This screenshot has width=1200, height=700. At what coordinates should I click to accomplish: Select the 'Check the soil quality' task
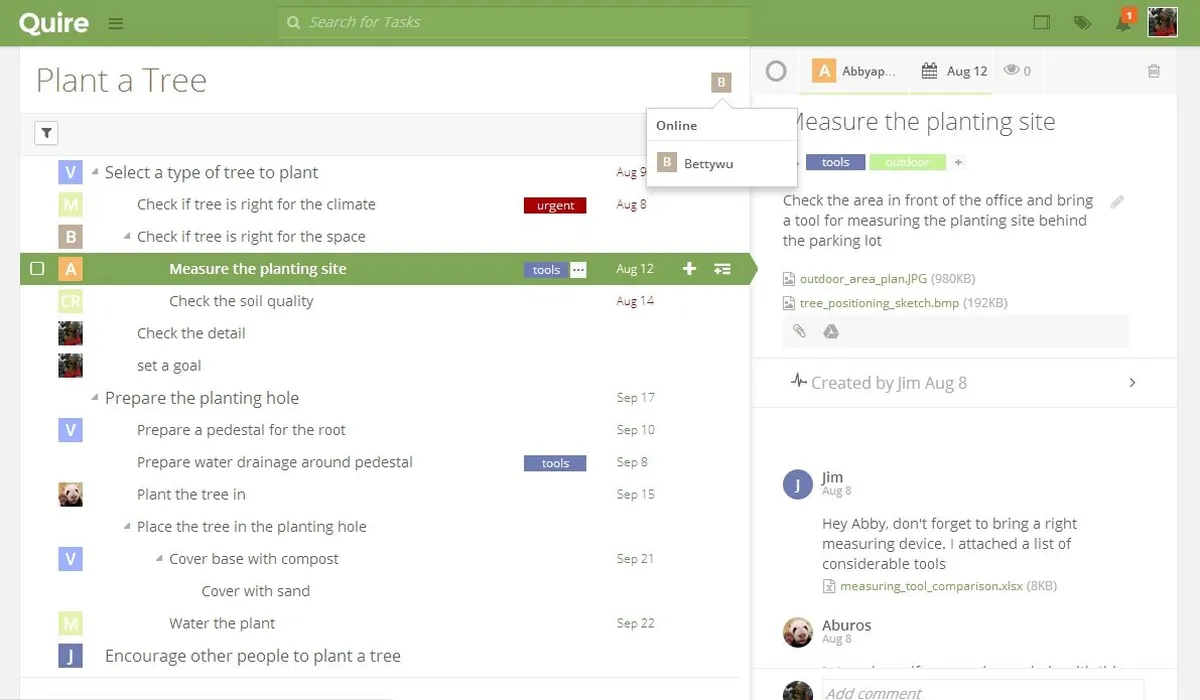point(241,301)
